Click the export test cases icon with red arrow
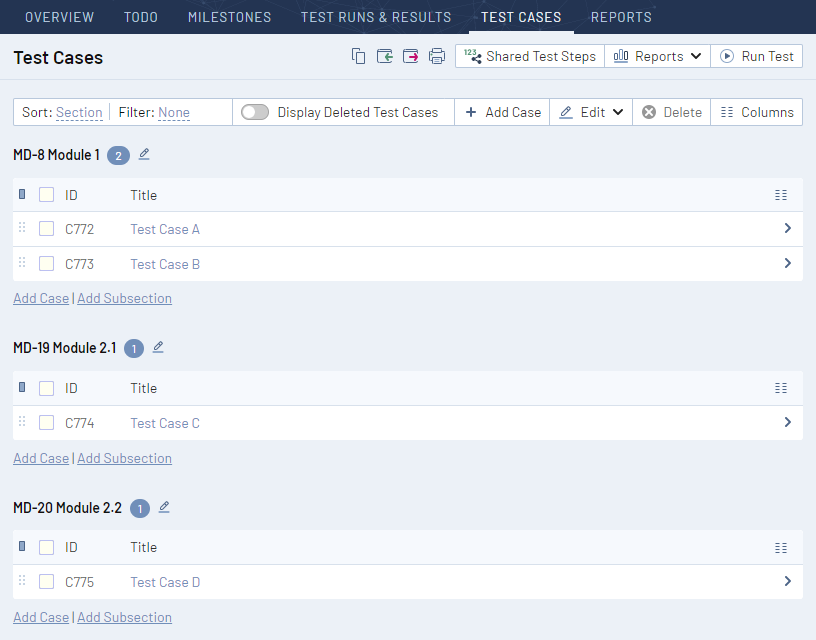The width and height of the screenshot is (816, 640). coord(410,56)
